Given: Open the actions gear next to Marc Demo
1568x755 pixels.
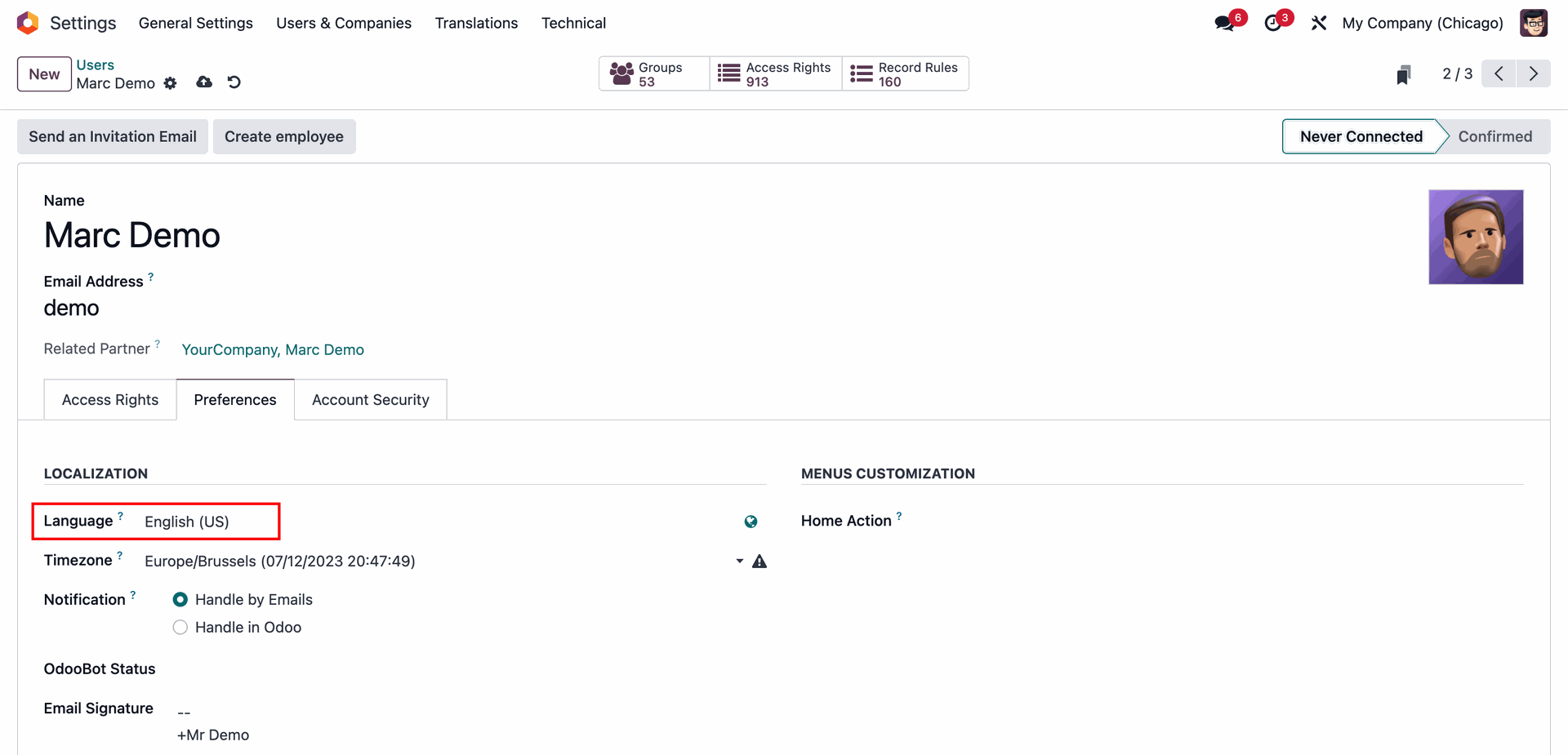Looking at the screenshot, I should (x=170, y=83).
